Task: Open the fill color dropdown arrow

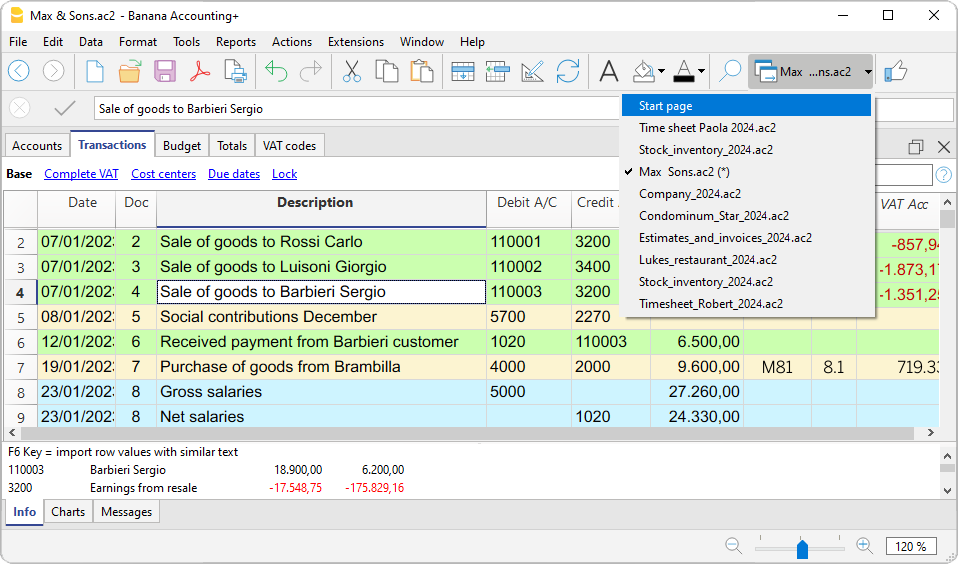Action: point(662,71)
